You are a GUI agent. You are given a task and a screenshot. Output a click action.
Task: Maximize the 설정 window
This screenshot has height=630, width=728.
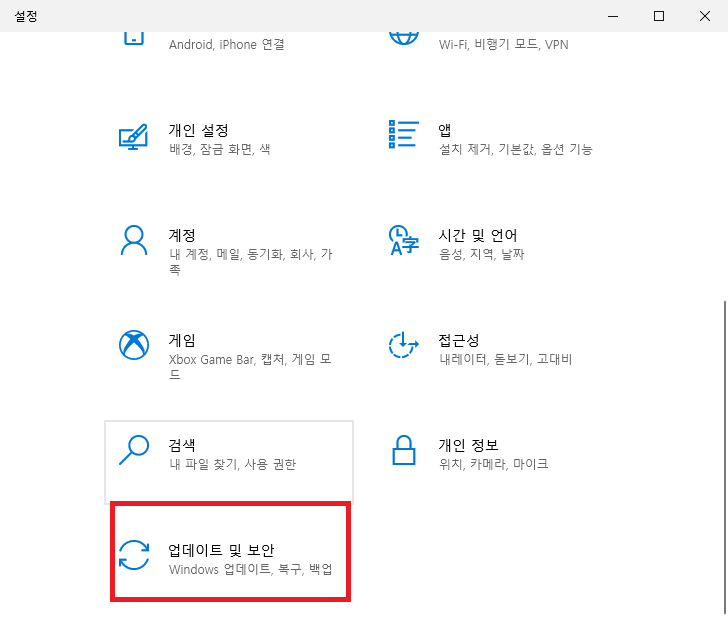tap(659, 16)
